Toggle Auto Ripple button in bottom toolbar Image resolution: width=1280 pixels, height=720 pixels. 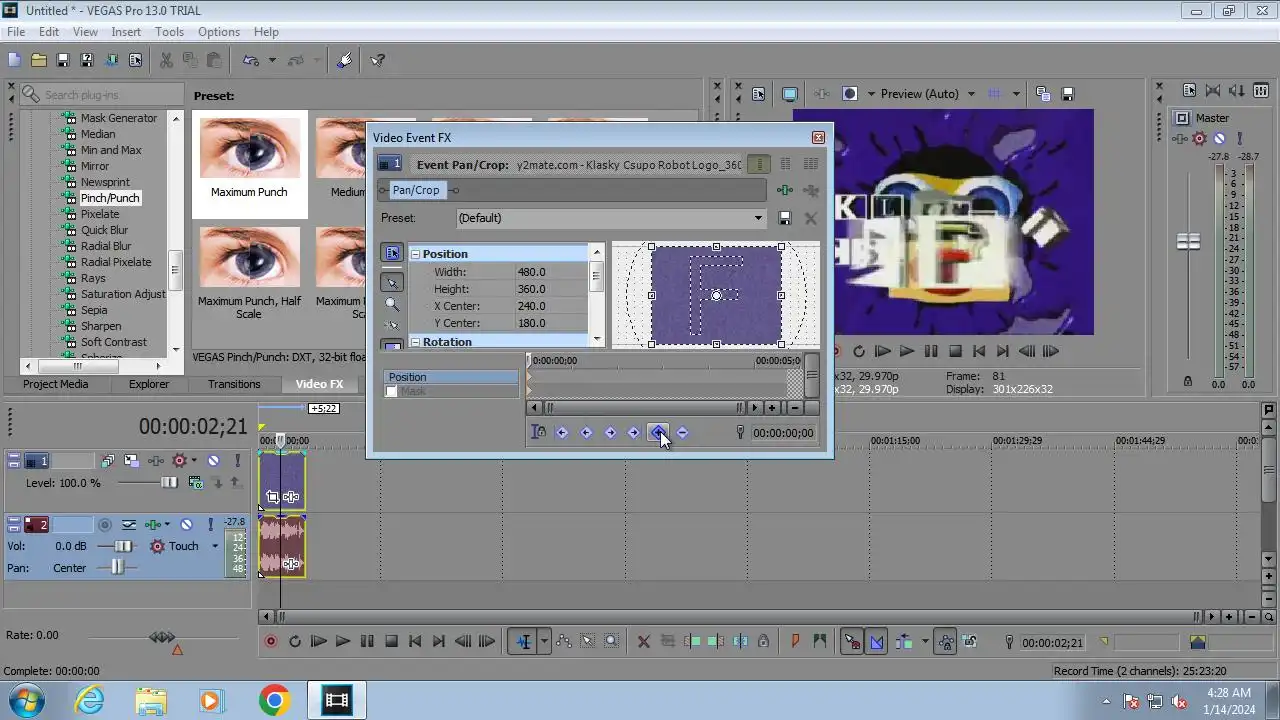click(903, 642)
